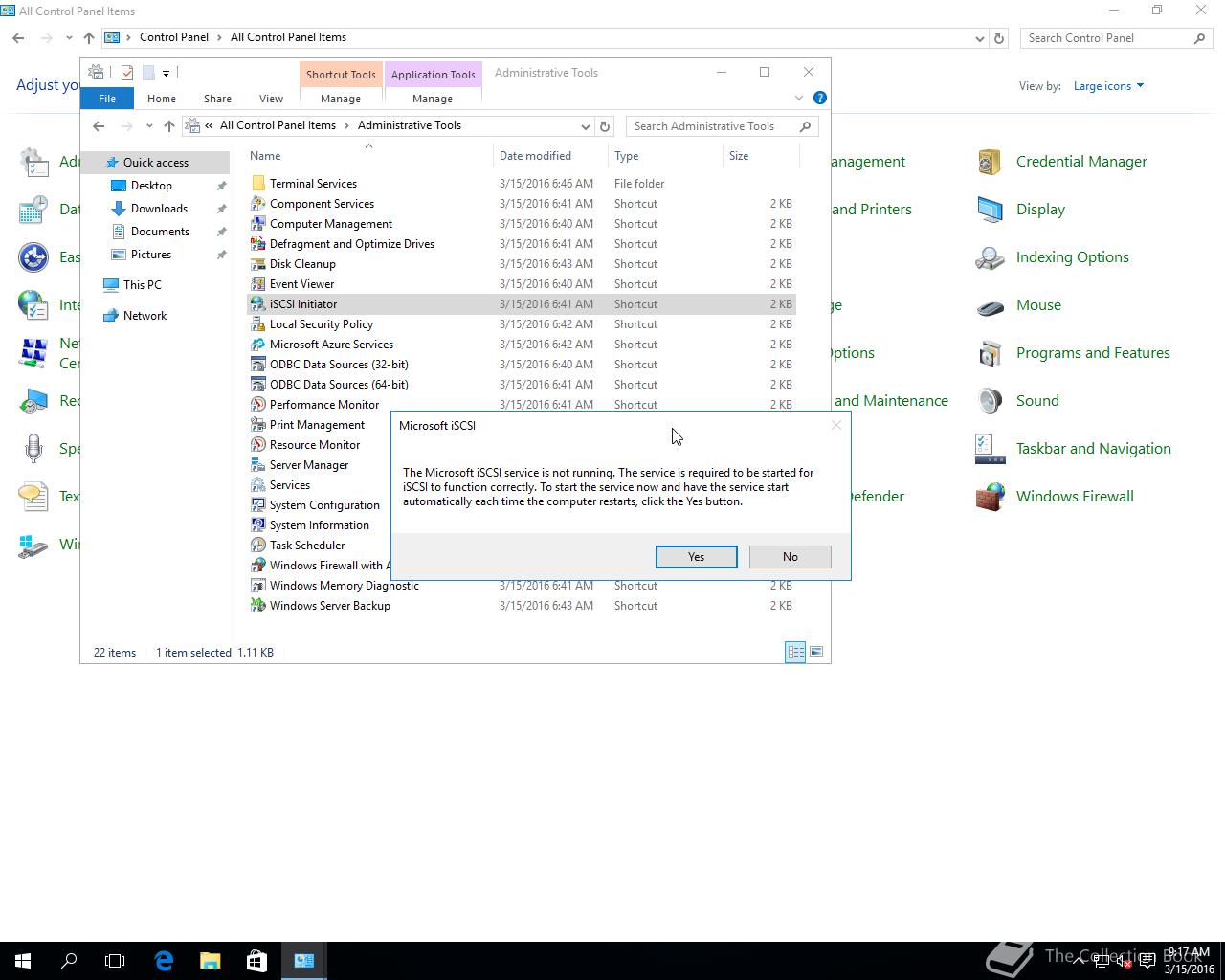This screenshot has width=1225, height=980.
Task: Switch to details view in status bar
Action: (x=795, y=652)
